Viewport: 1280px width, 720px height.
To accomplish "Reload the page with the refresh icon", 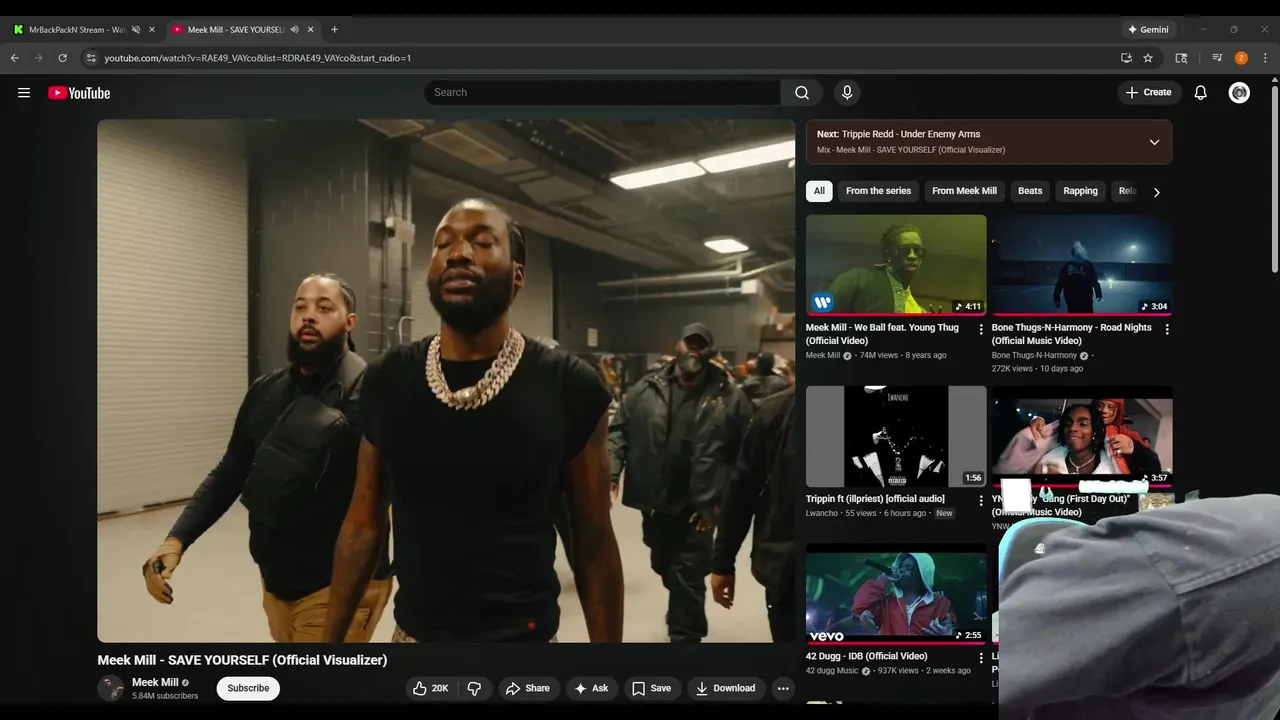I will coord(63,58).
